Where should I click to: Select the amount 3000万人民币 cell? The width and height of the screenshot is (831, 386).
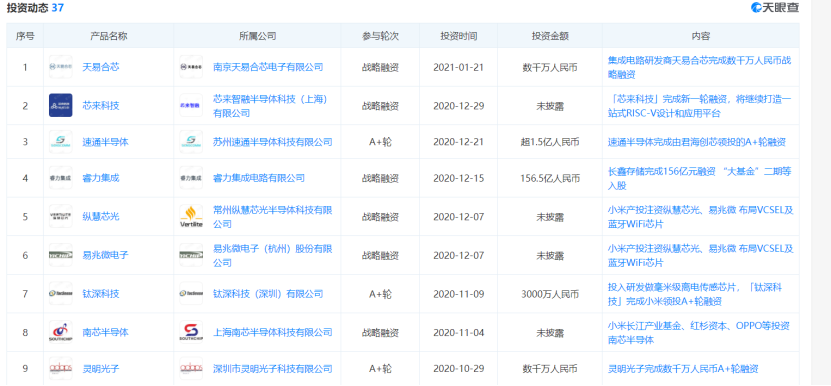[x=550, y=294]
